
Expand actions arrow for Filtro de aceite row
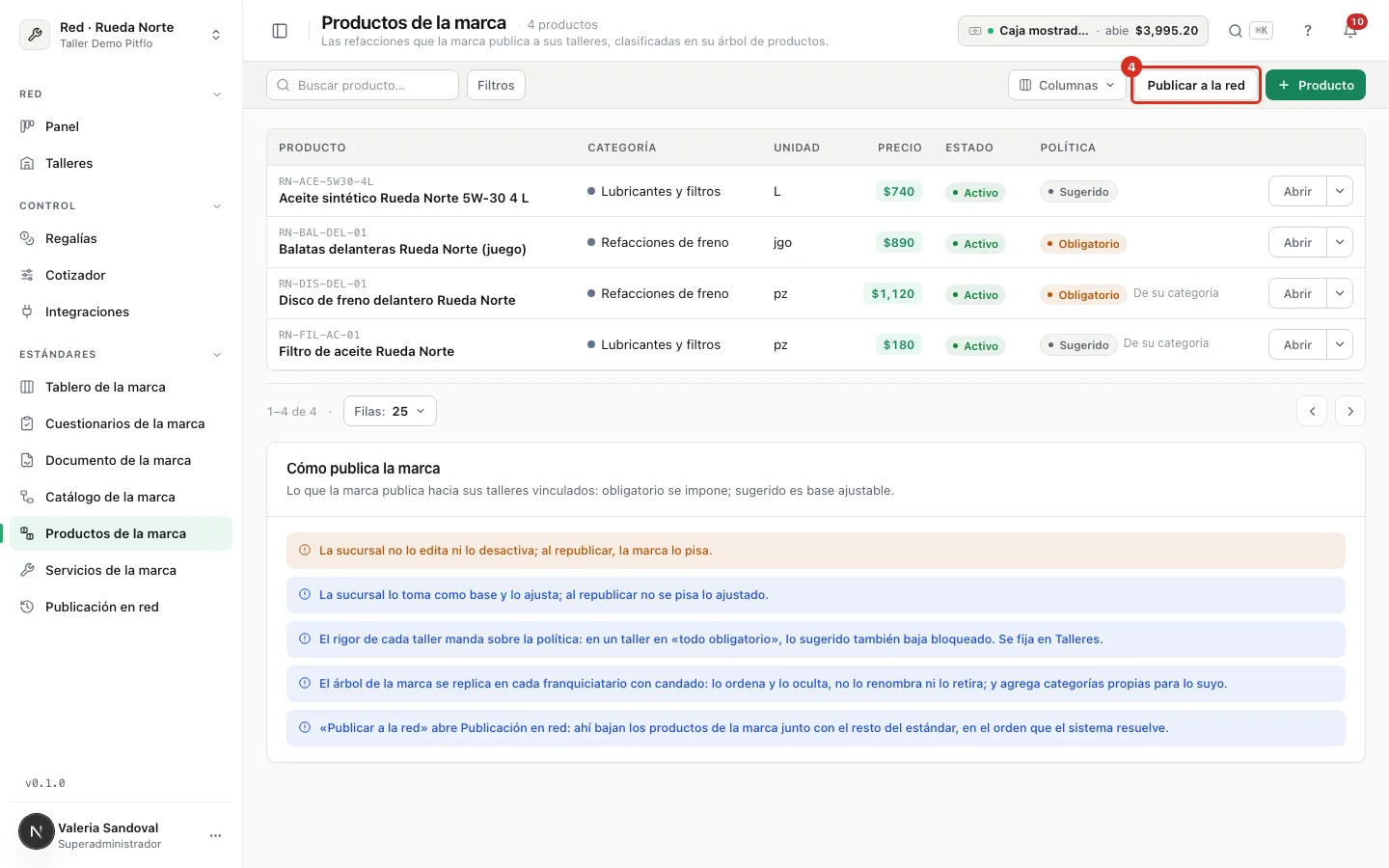[x=1340, y=344]
